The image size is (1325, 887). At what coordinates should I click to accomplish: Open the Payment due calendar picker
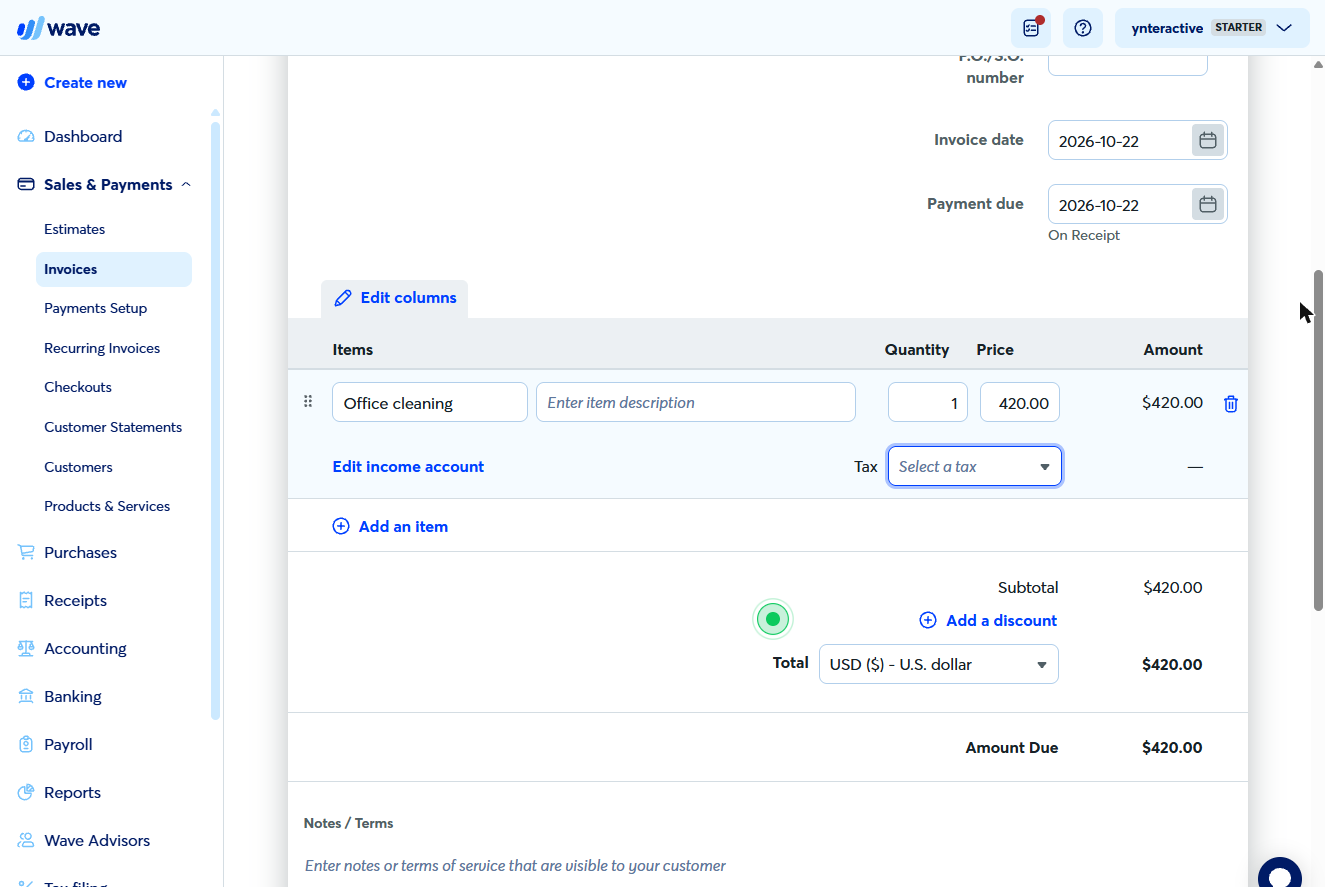tap(1208, 205)
